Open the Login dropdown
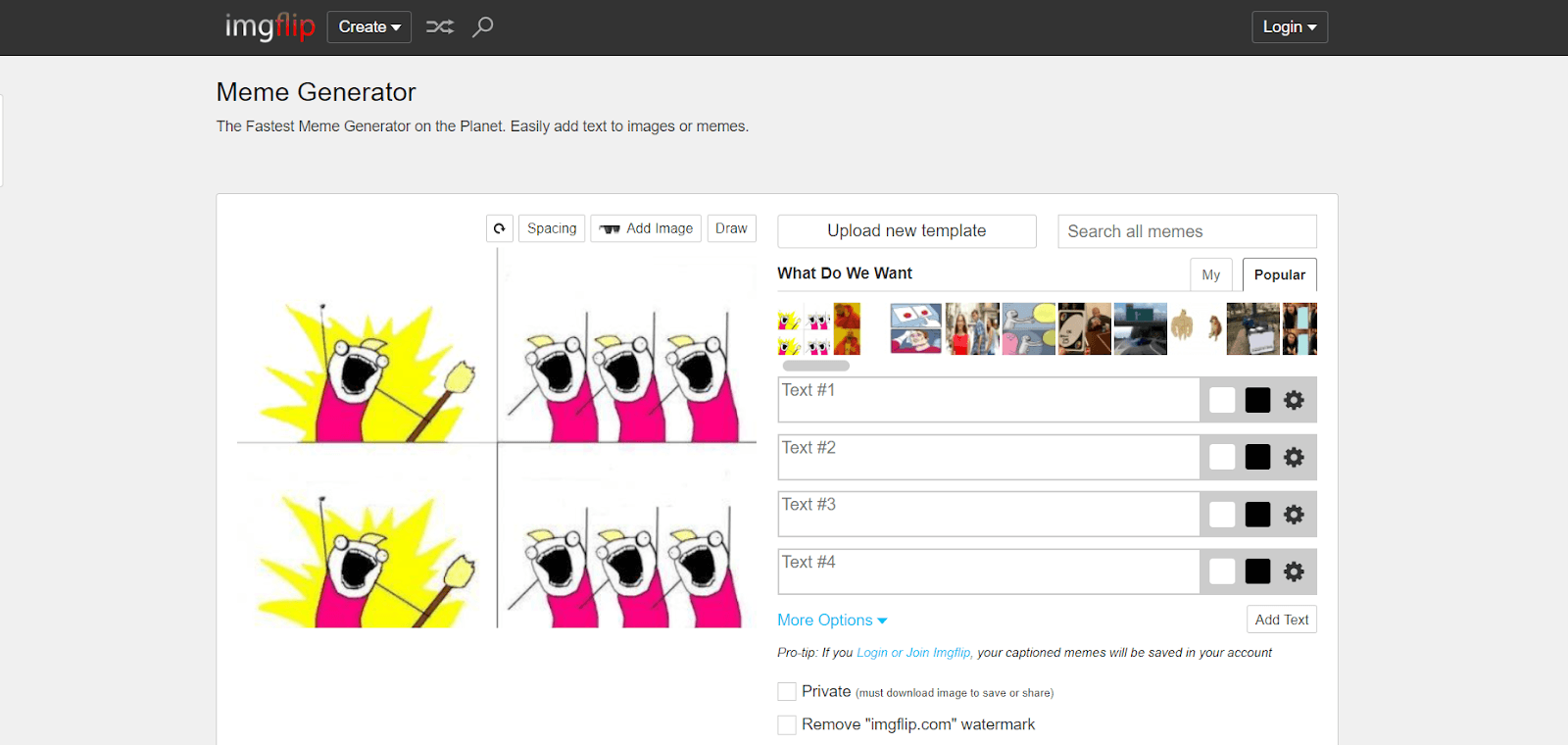The image size is (1568, 745). pos(1290,26)
